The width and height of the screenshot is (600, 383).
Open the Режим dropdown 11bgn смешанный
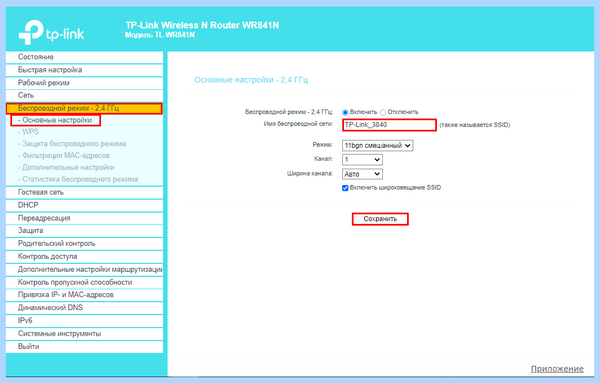click(x=377, y=146)
